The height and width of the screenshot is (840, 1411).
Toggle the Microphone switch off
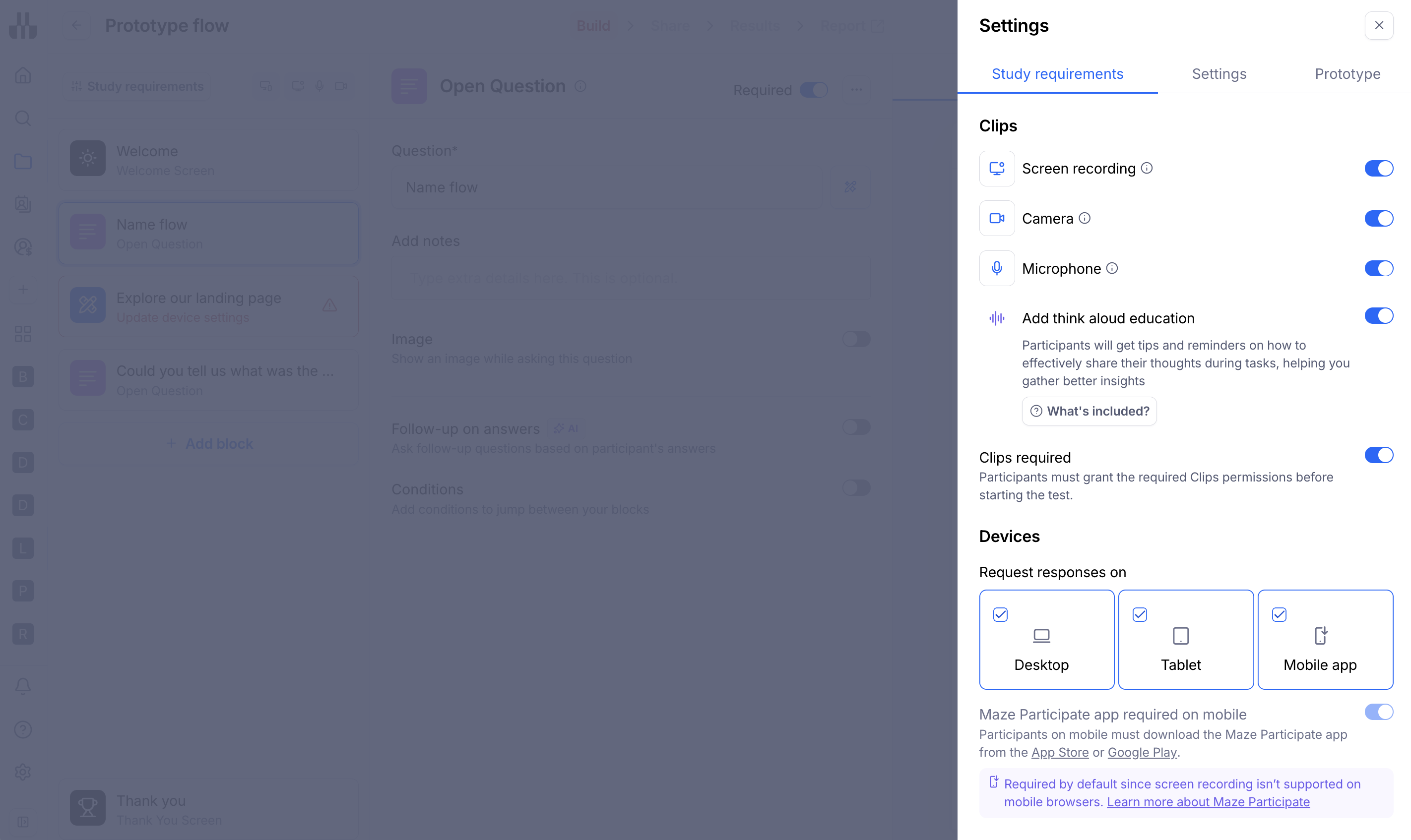tap(1378, 268)
